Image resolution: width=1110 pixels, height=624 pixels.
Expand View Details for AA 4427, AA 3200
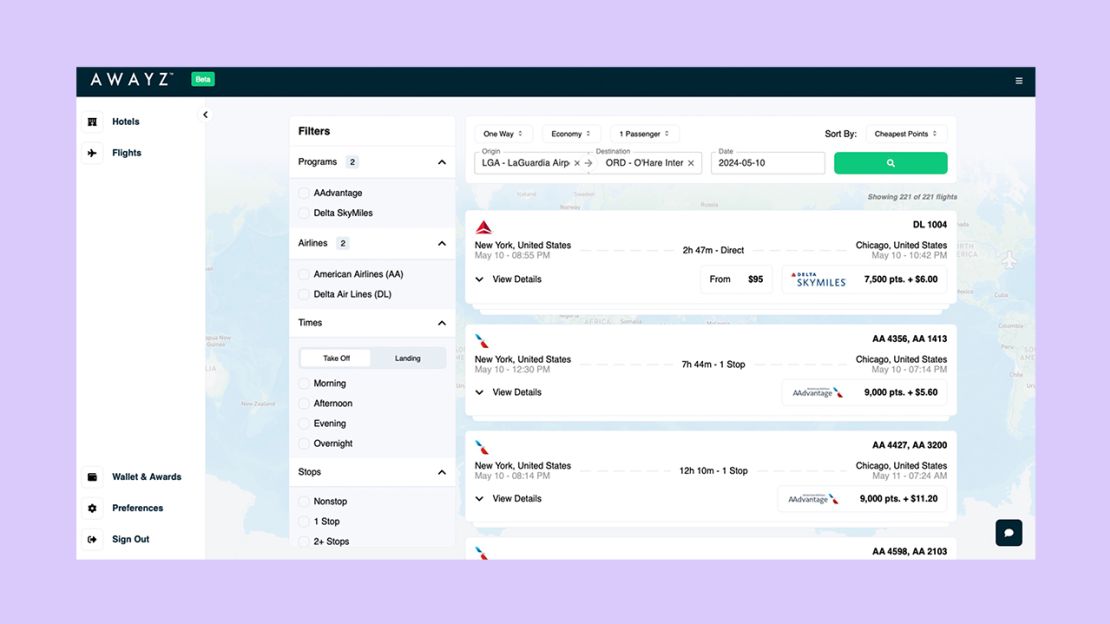508,499
